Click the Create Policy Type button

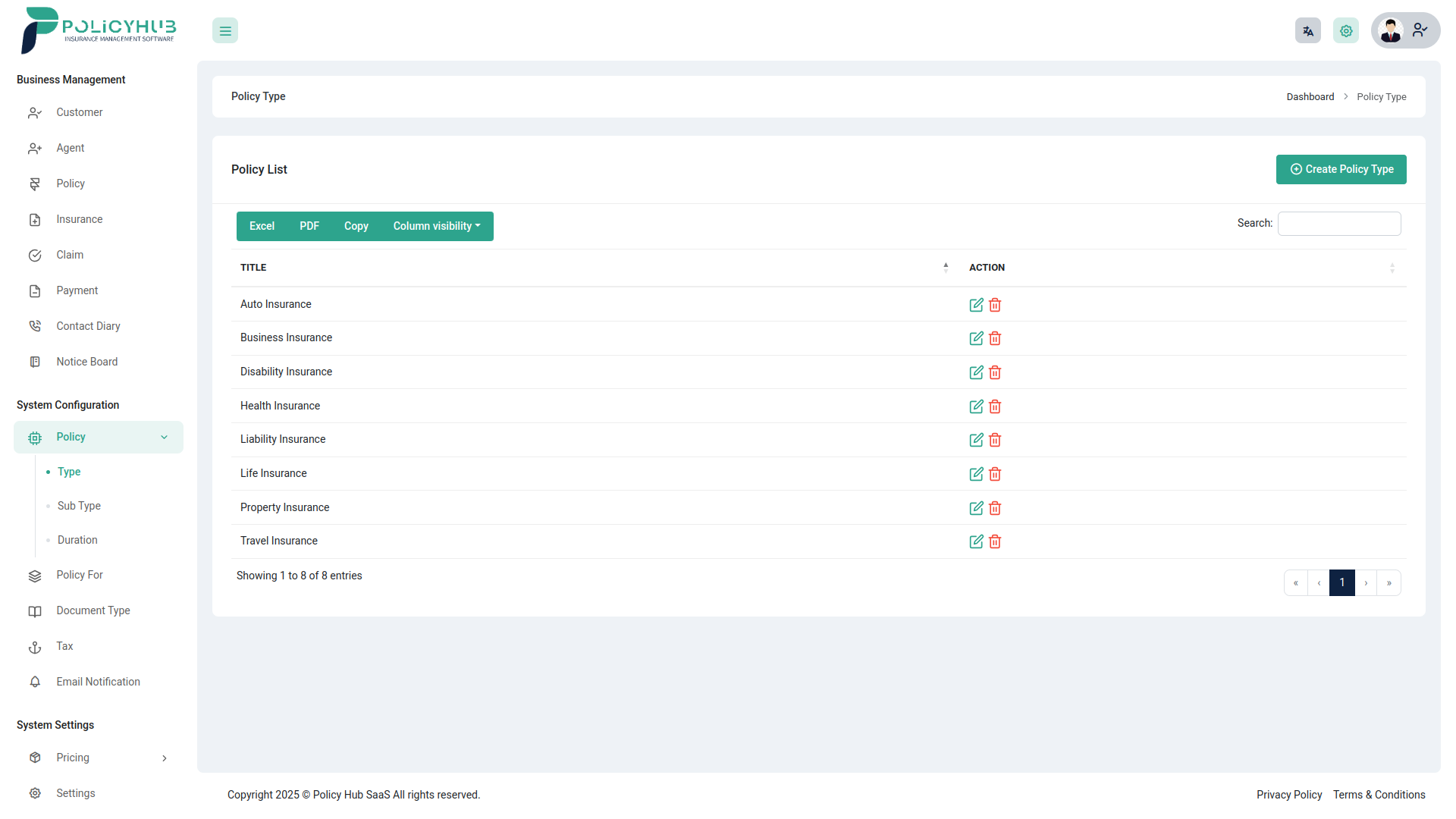(1341, 169)
